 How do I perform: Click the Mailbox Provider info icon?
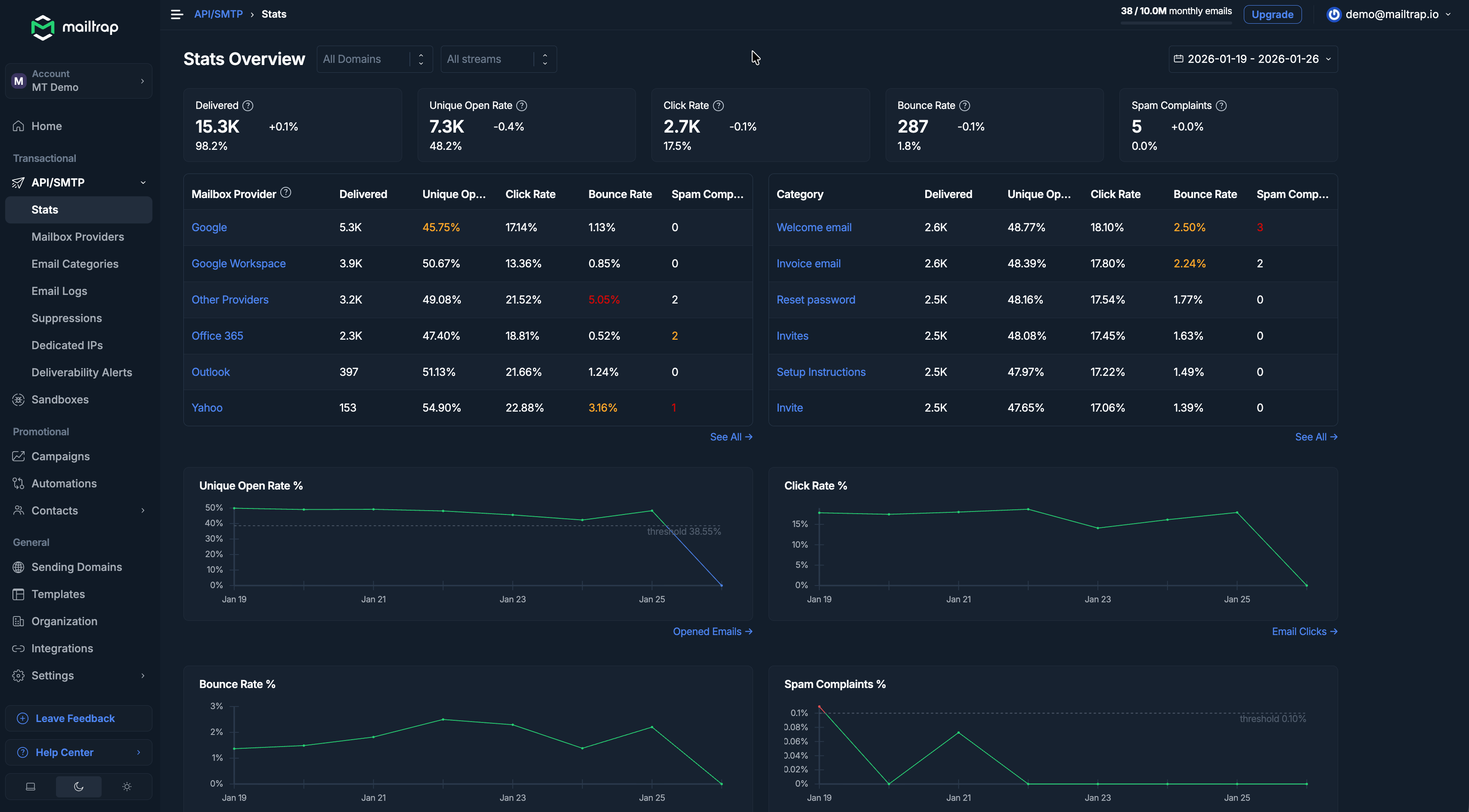pyautogui.click(x=286, y=193)
